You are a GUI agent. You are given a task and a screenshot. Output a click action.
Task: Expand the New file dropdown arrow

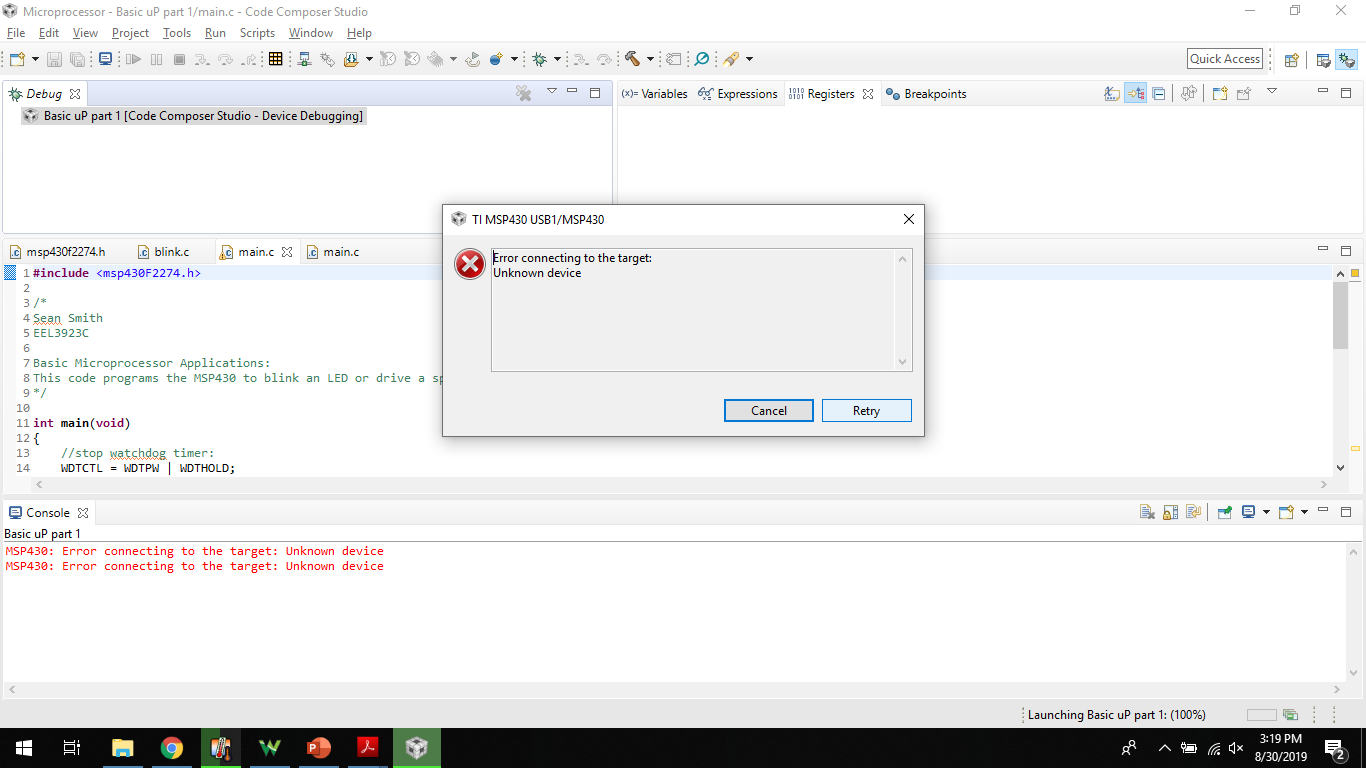coord(36,60)
